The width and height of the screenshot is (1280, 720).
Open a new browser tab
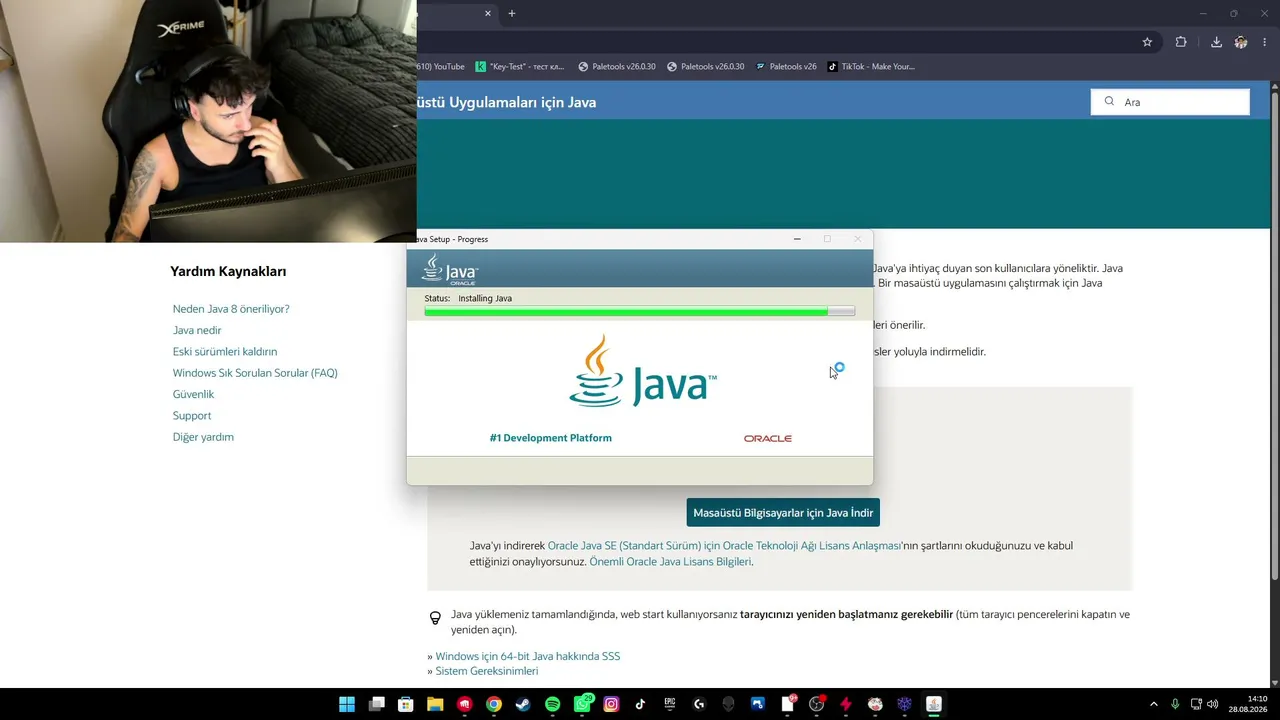pyautogui.click(x=512, y=14)
